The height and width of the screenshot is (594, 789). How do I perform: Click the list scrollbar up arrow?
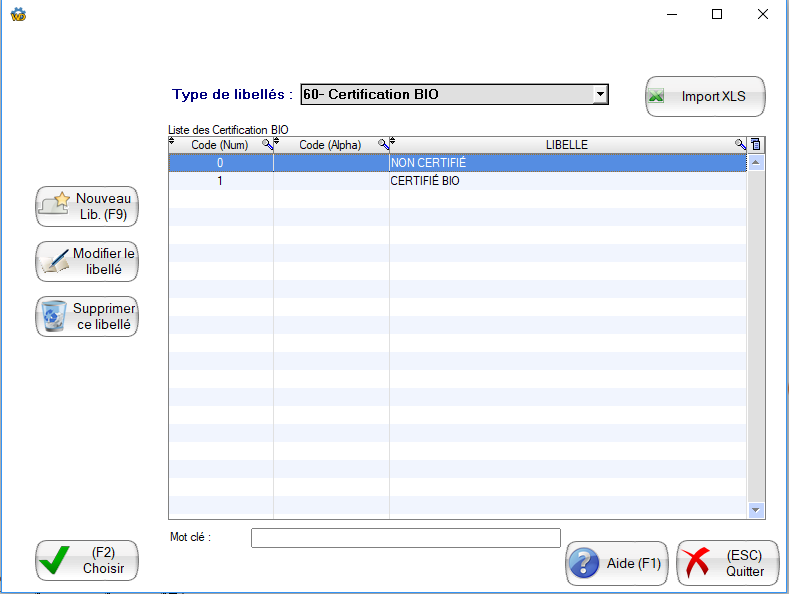[x=756, y=161]
